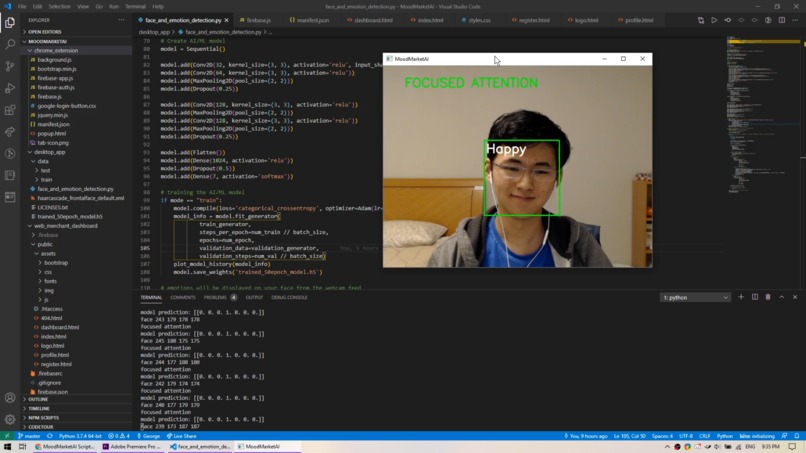The image size is (806, 453).
Task: Select the '1: python' terminal dropdown
Action: coord(695,297)
